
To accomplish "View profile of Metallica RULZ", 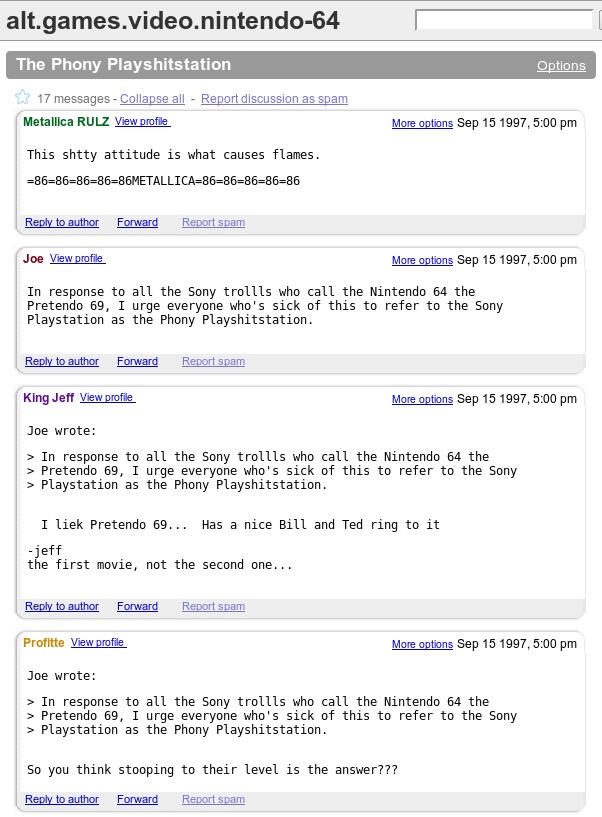I will coord(142,121).
